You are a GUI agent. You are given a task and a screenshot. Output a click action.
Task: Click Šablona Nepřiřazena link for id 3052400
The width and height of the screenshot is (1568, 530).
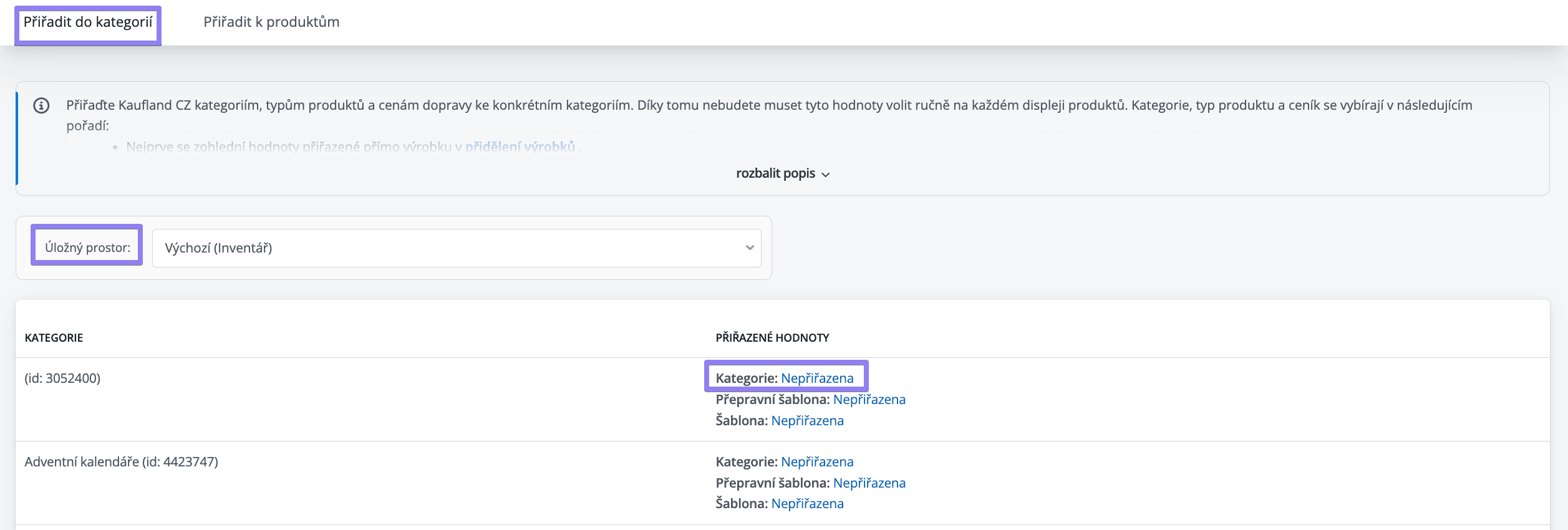[x=807, y=420]
